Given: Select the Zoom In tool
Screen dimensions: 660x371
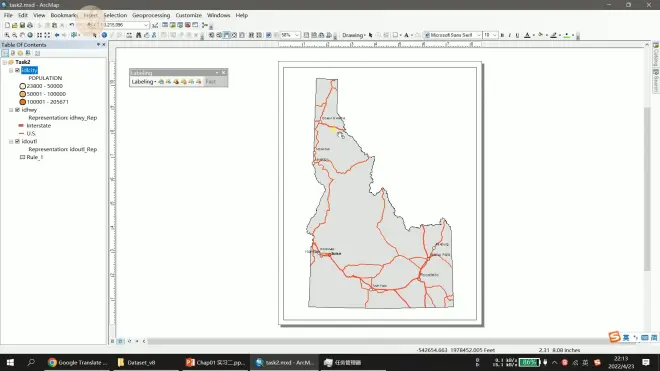Looking at the screenshot, I should point(7,35).
